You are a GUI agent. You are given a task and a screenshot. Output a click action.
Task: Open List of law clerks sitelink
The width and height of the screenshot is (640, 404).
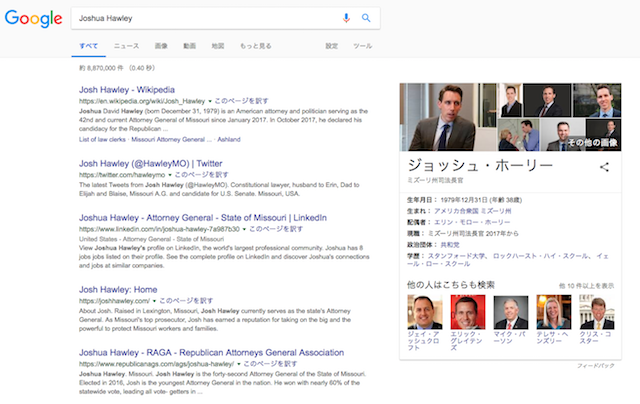point(102,140)
